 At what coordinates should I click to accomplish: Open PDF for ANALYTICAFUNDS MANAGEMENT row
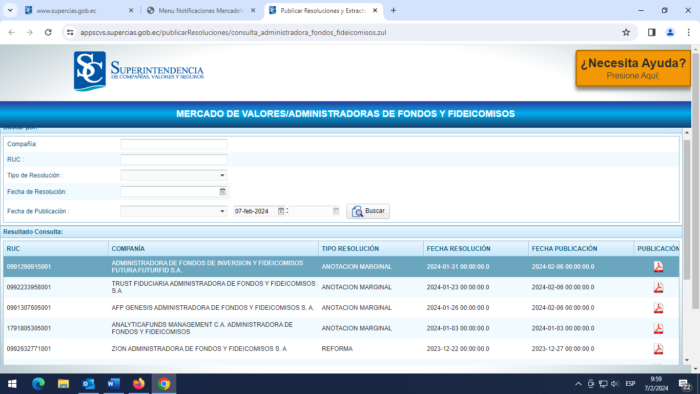coord(658,328)
